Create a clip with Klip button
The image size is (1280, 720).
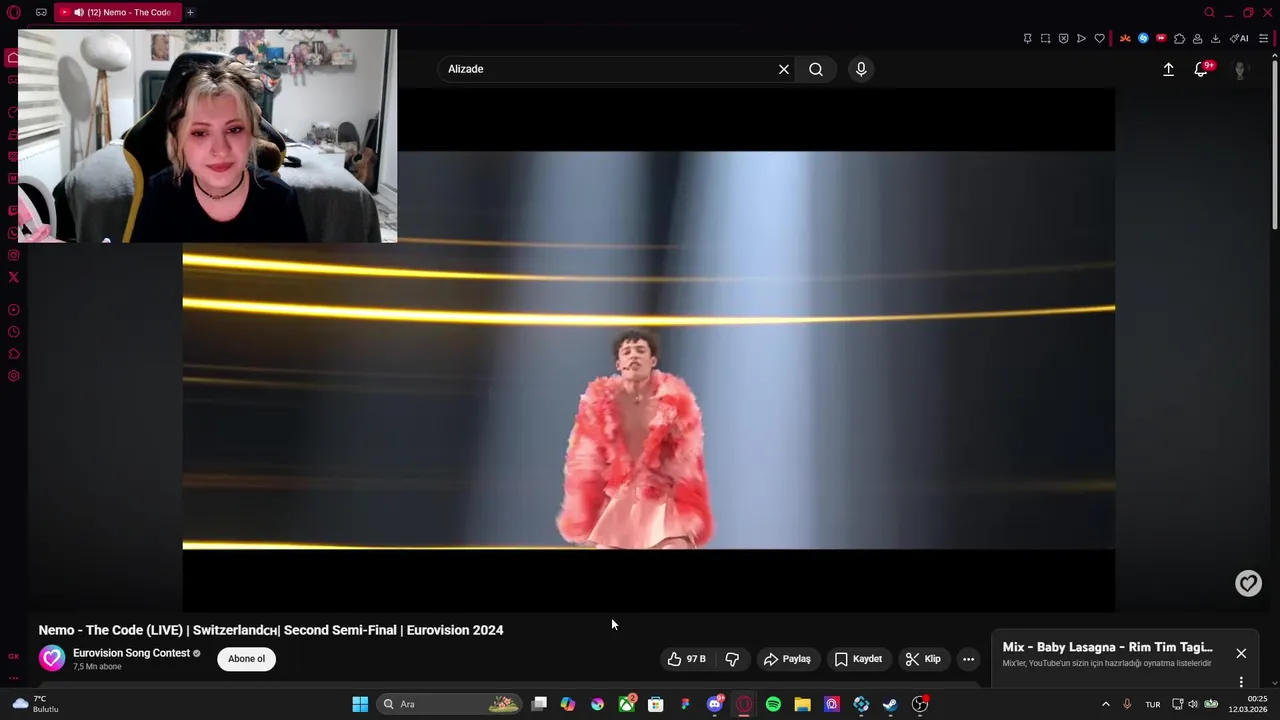pyautogui.click(x=923, y=659)
